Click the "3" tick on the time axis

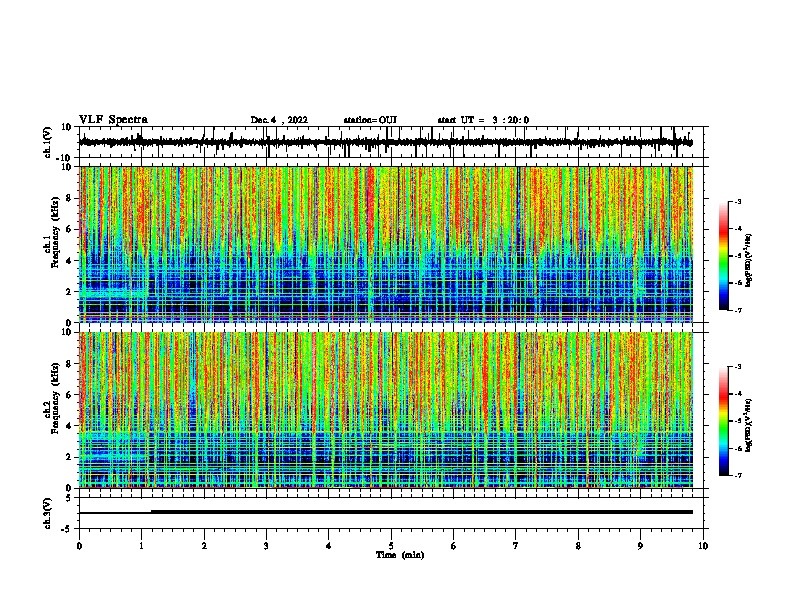pos(266,546)
